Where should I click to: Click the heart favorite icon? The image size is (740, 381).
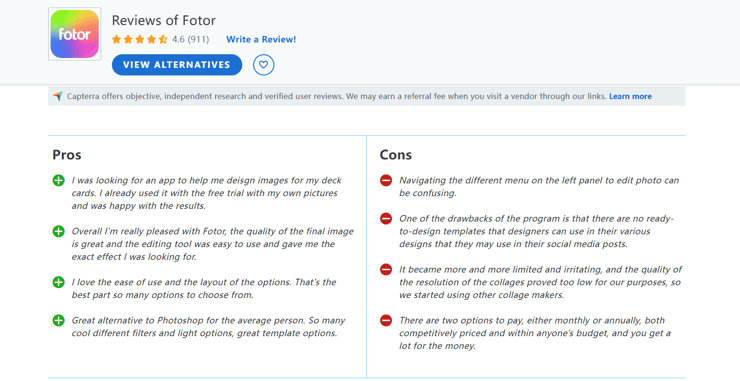[x=263, y=65]
